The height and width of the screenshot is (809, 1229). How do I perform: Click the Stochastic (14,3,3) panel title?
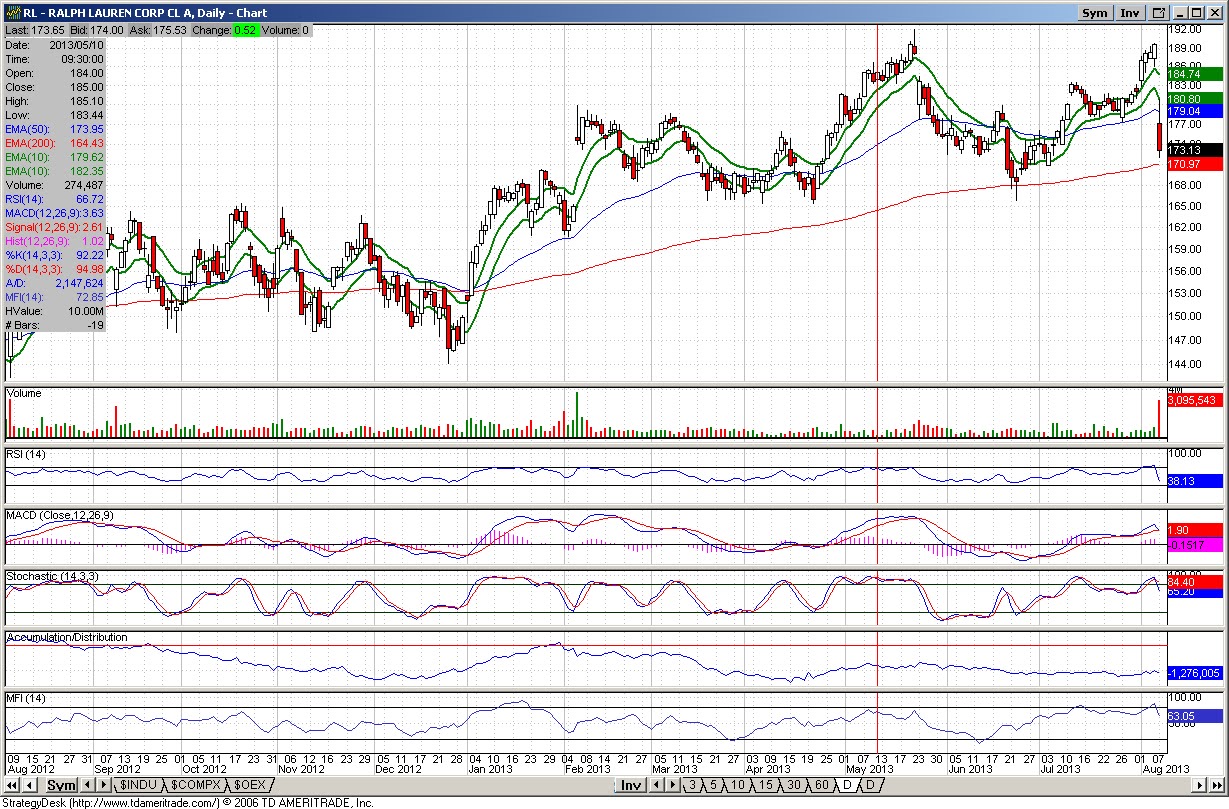click(x=50, y=577)
